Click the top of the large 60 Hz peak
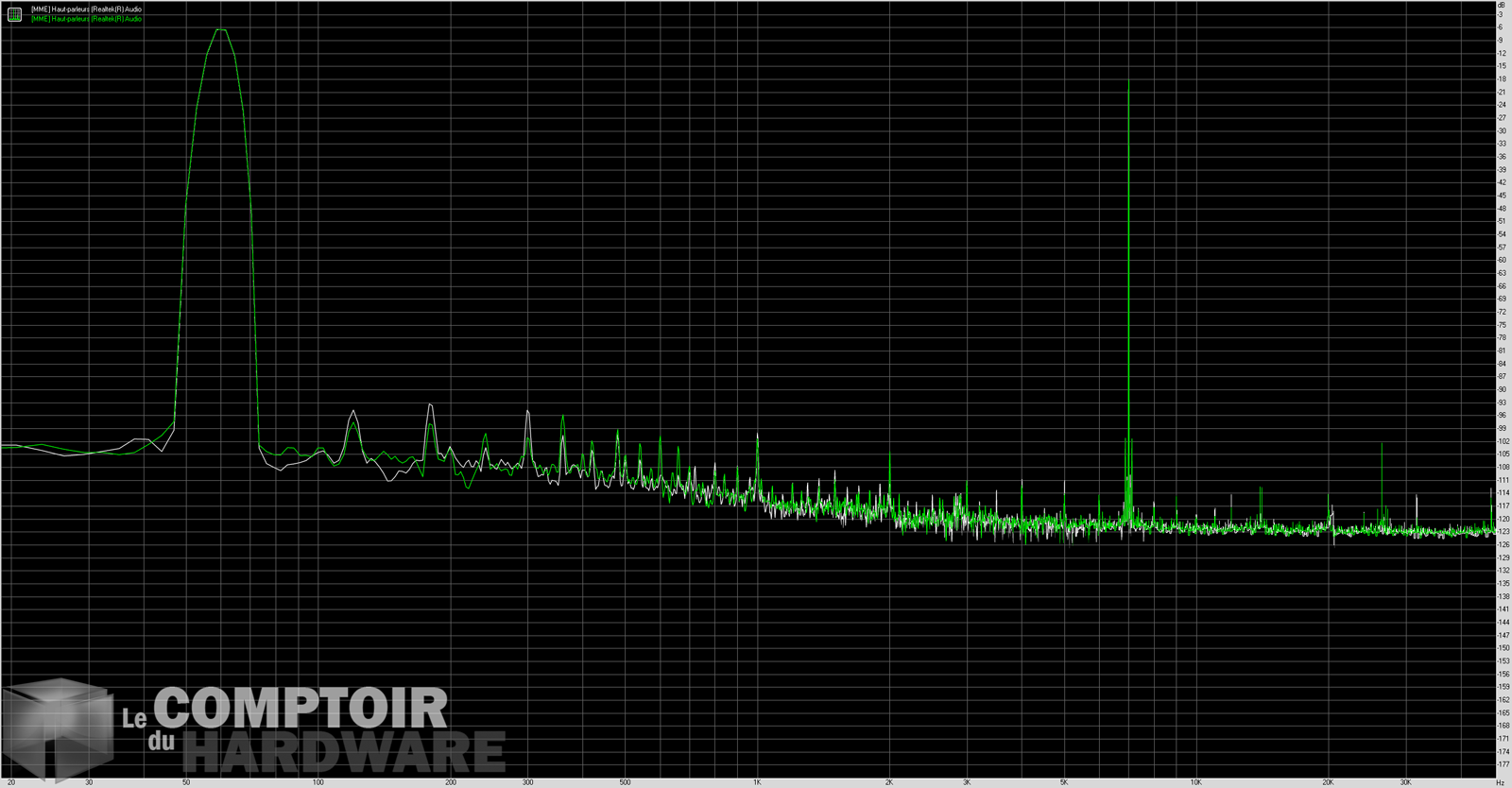 point(220,30)
